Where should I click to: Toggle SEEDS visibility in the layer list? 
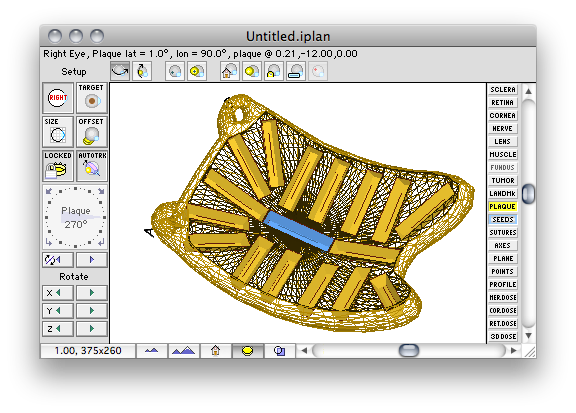point(503,219)
